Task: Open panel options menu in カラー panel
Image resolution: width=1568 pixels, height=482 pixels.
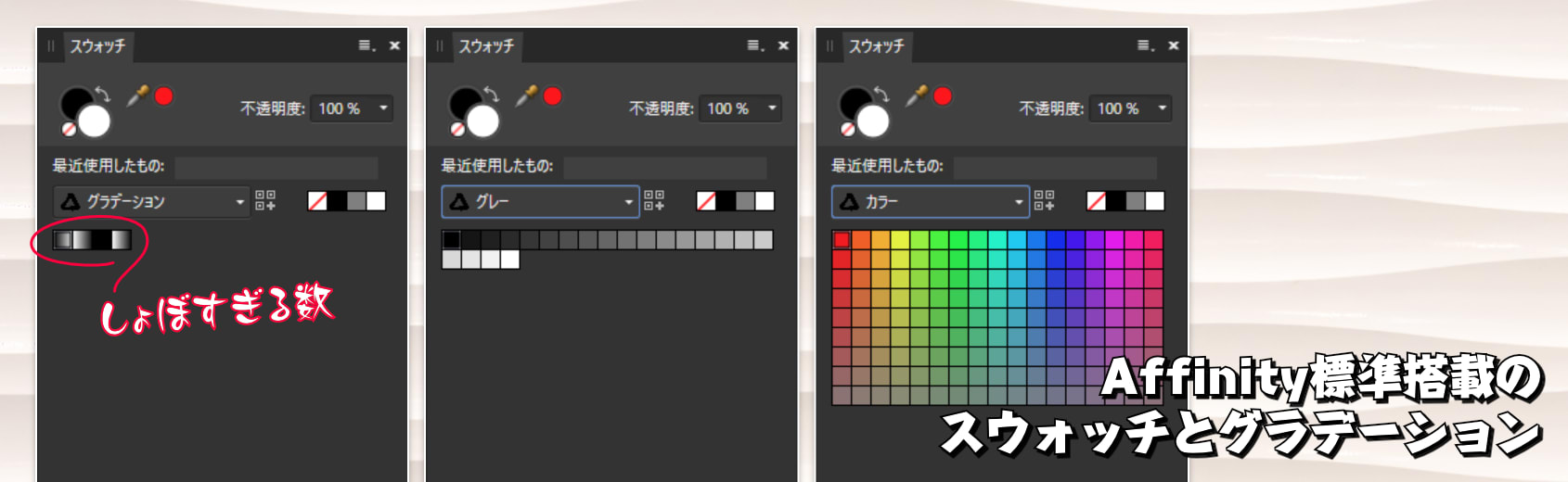Action: coord(1146,45)
